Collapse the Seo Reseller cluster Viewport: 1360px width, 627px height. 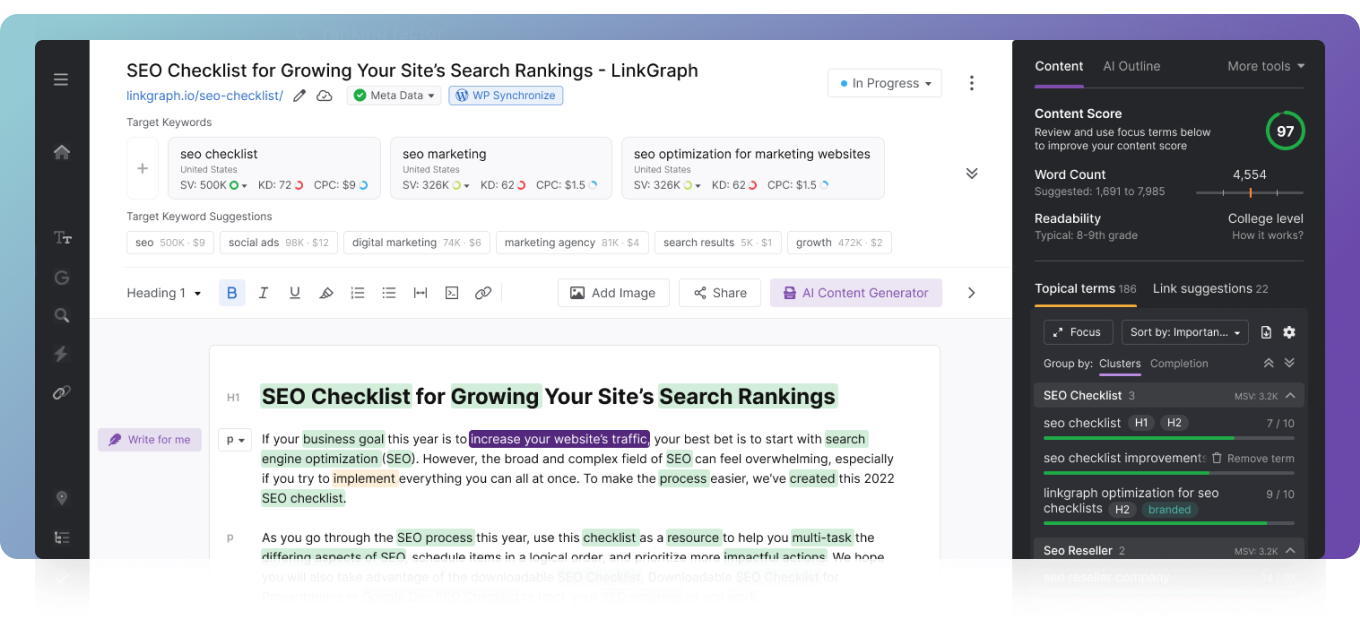[x=1290, y=551]
